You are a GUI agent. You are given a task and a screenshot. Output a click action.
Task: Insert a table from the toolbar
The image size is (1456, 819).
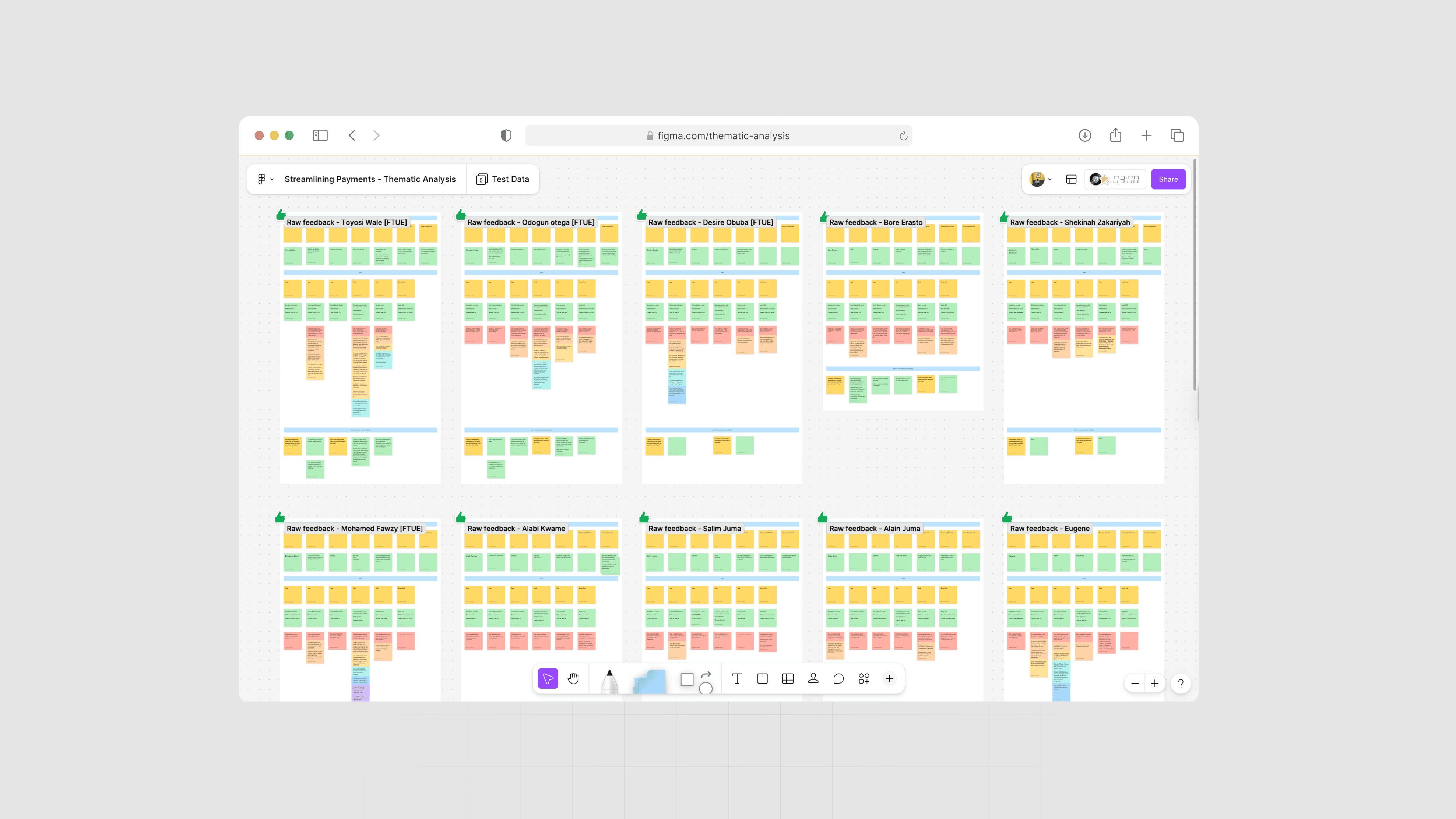787,678
